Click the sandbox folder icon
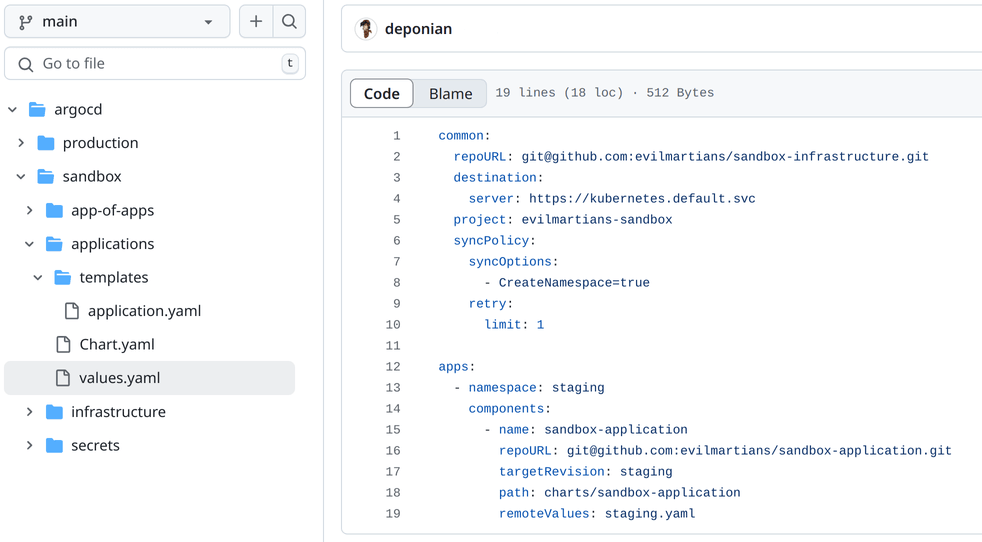Viewport: 982px width, 542px height. click(46, 177)
